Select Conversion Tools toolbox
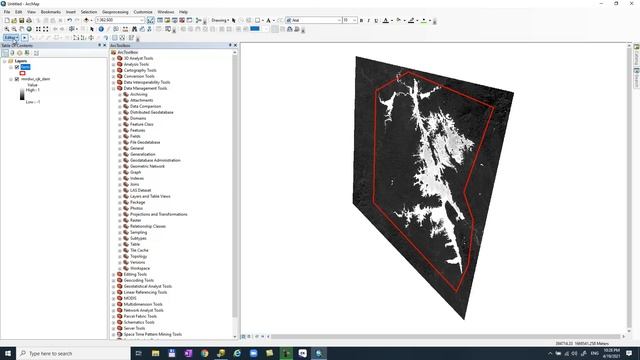The height and width of the screenshot is (360, 640). [139, 76]
